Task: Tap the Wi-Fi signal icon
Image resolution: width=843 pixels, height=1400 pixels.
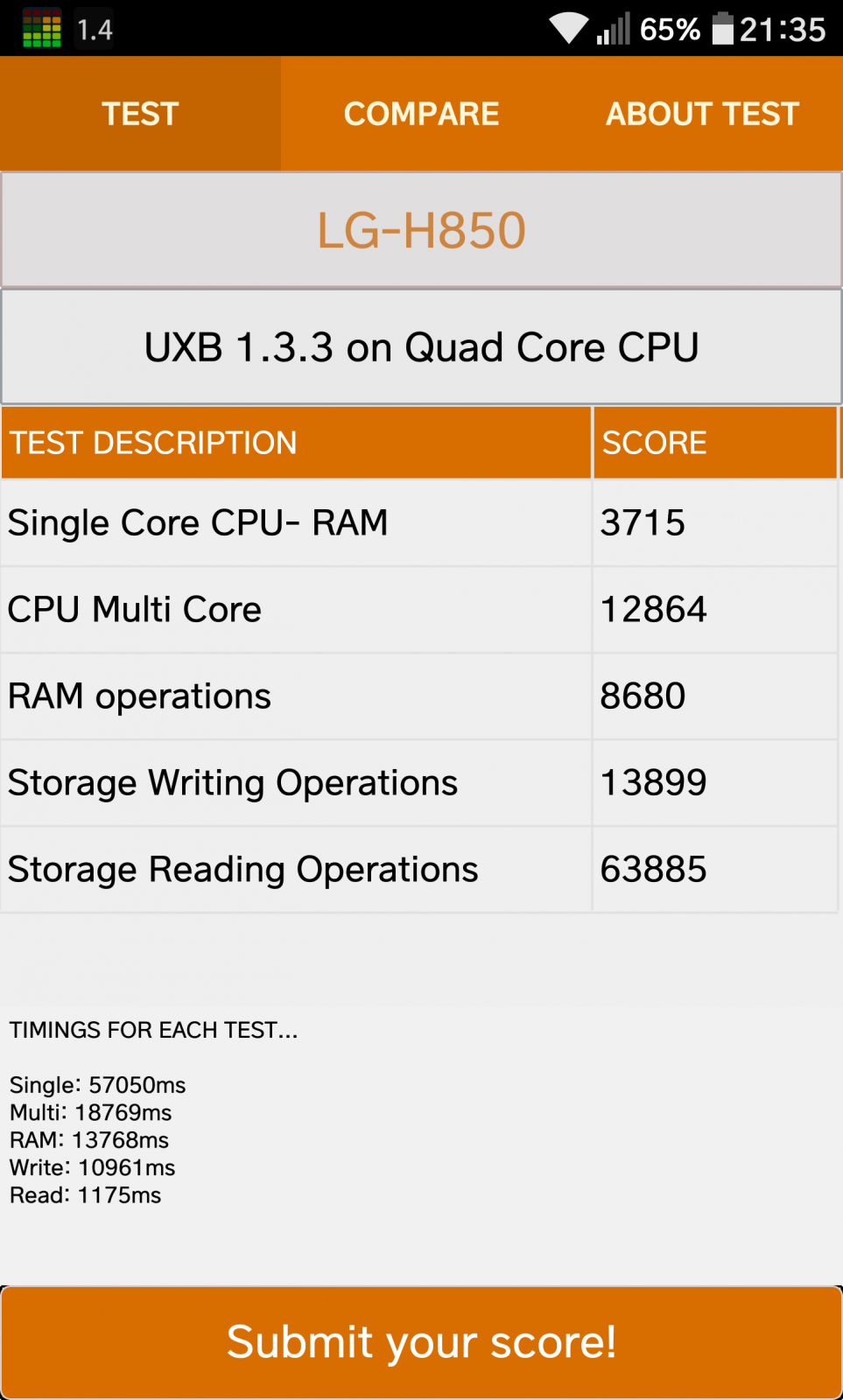Action: coord(569,28)
